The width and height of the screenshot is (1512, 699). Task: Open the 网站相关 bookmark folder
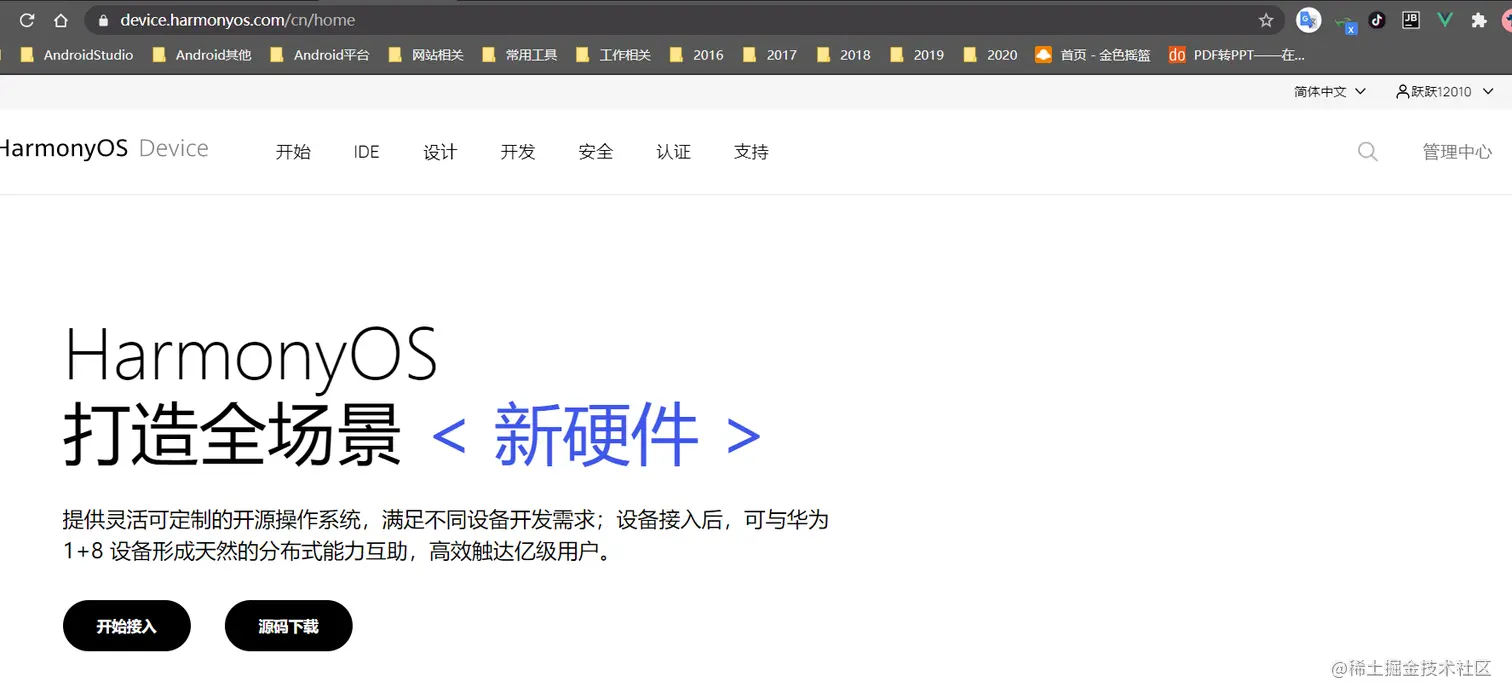pyautogui.click(x=426, y=55)
